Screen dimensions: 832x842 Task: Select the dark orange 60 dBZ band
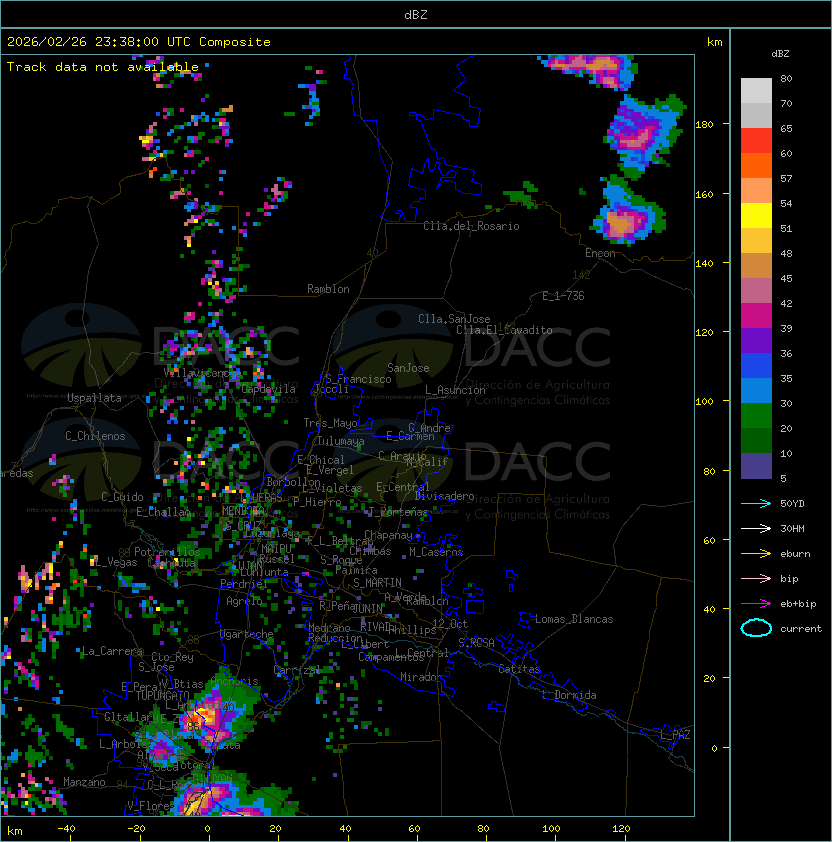tap(756, 165)
